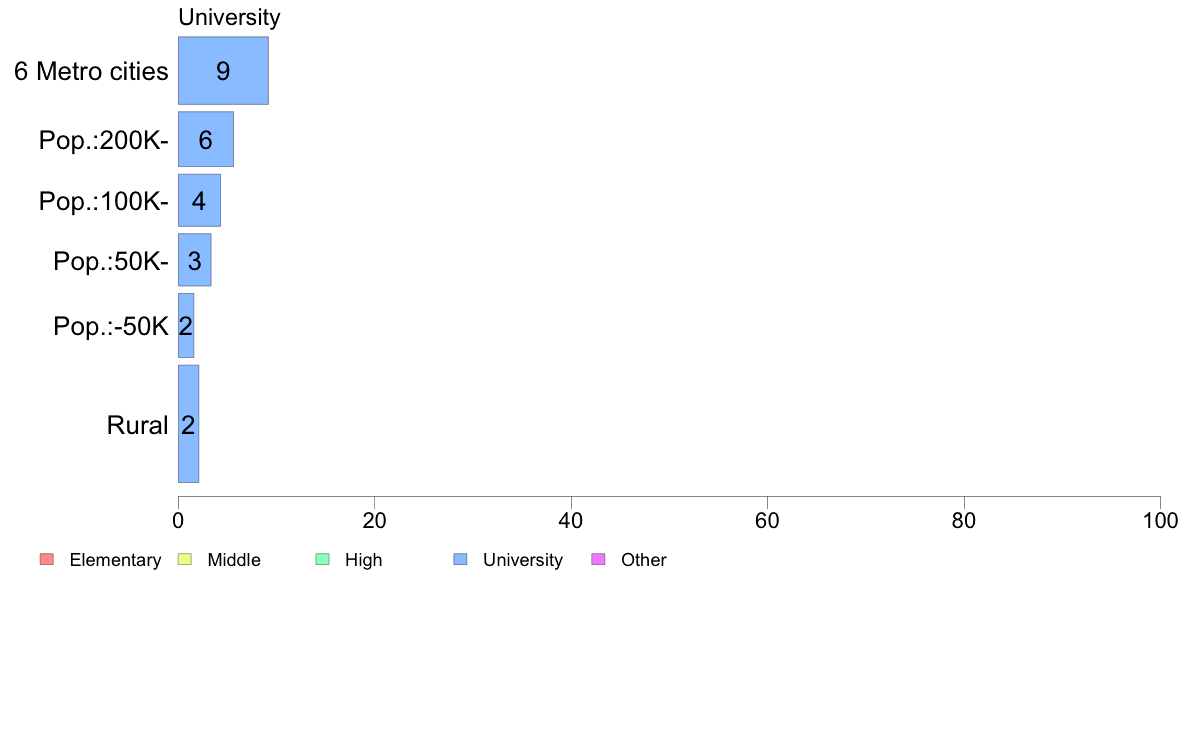
Task: Select the Pop.:50K- bar showing 3
Action: click(195, 260)
